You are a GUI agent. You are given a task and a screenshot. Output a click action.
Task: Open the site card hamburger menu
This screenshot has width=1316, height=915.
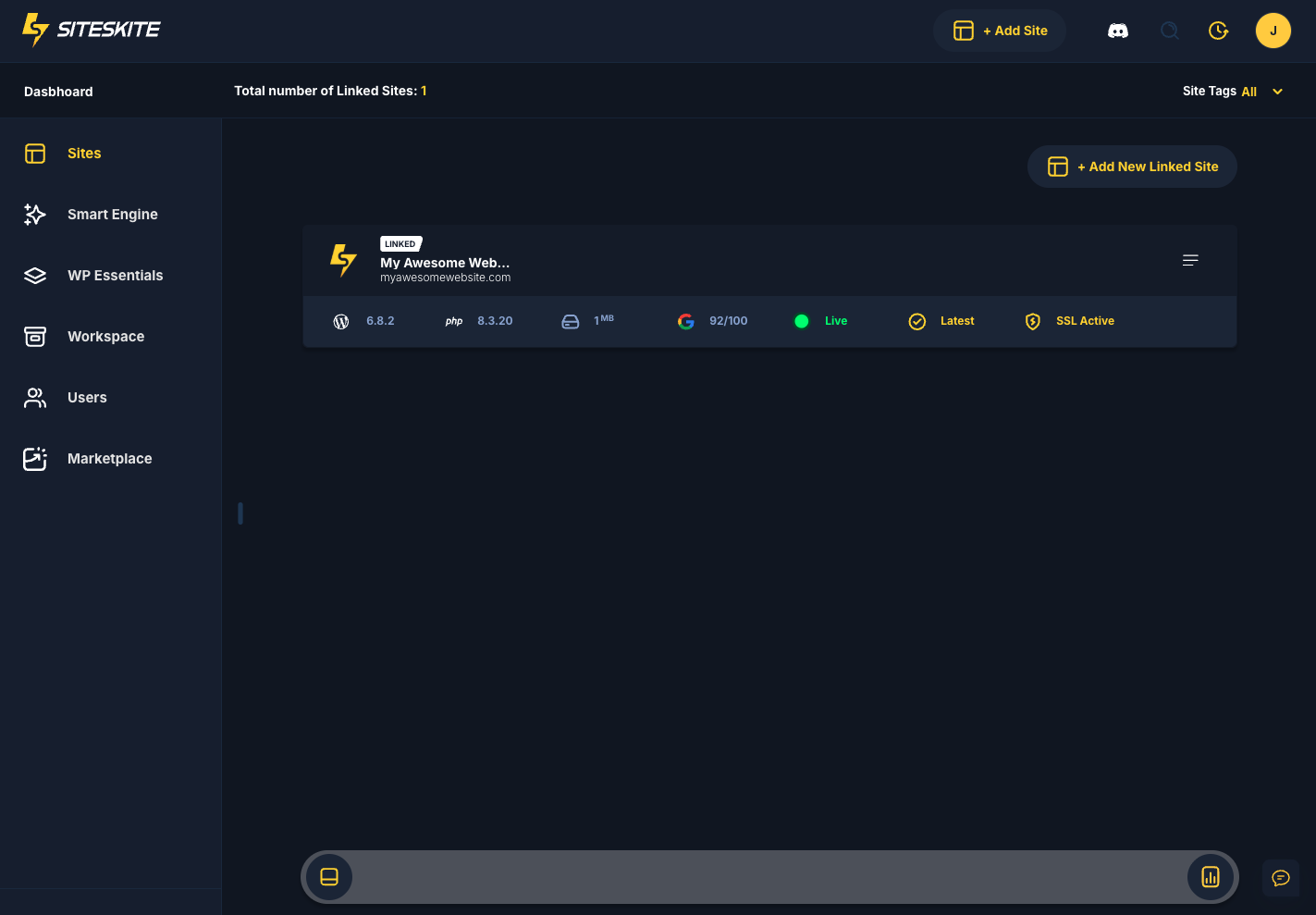(x=1190, y=260)
